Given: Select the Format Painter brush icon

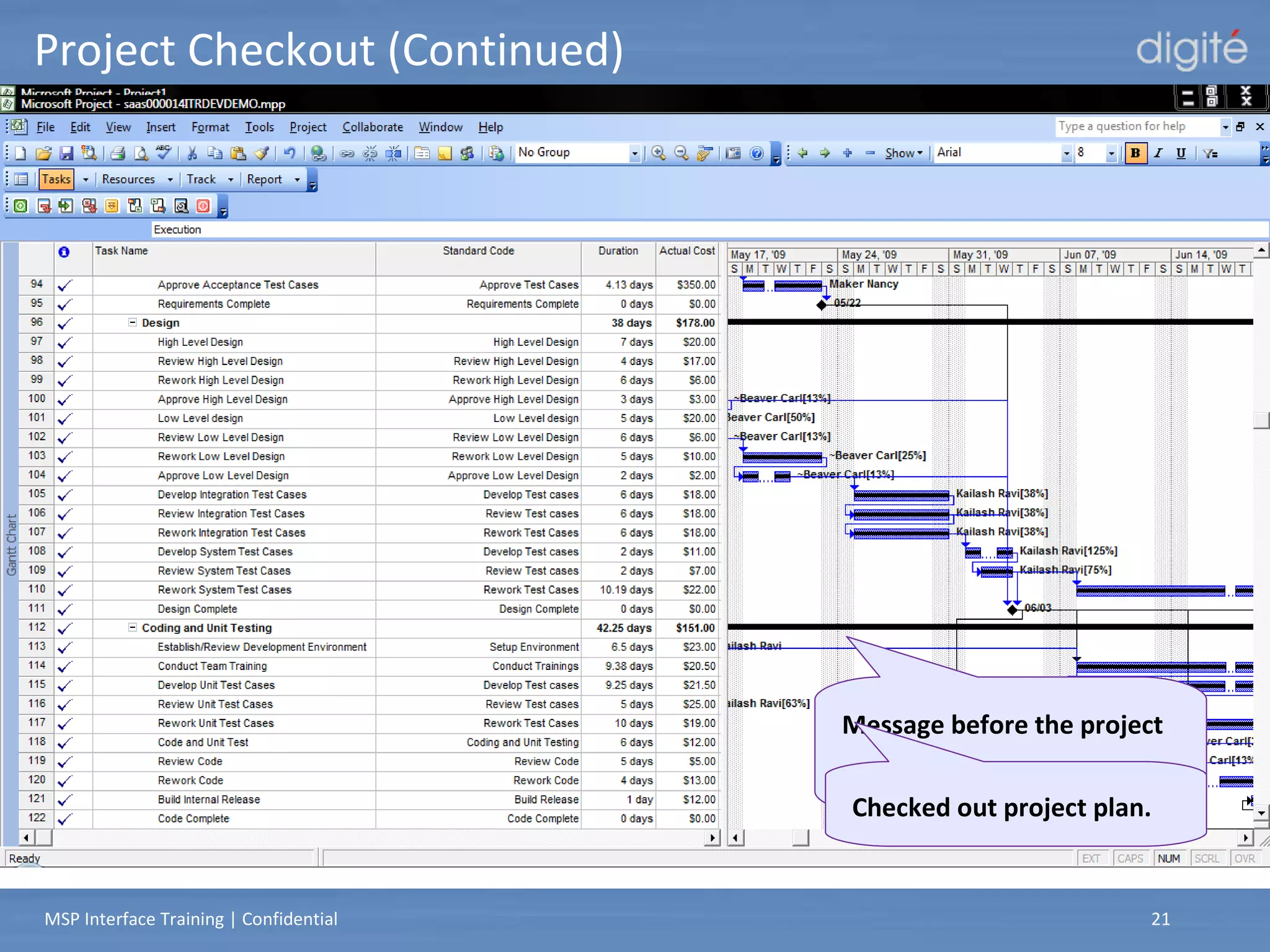Looking at the screenshot, I should [262, 153].
